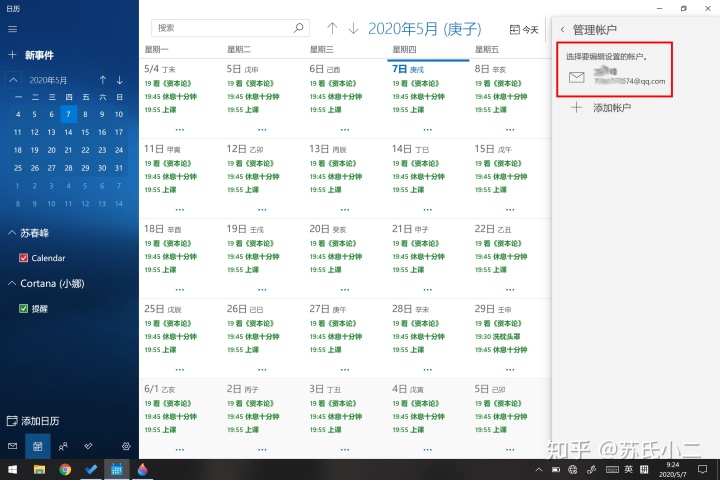Image resolution: width=720 pixels, height=480 pixels.
Task: Open 19:45 休息十分钟 event on 7日
Action: 418,96
